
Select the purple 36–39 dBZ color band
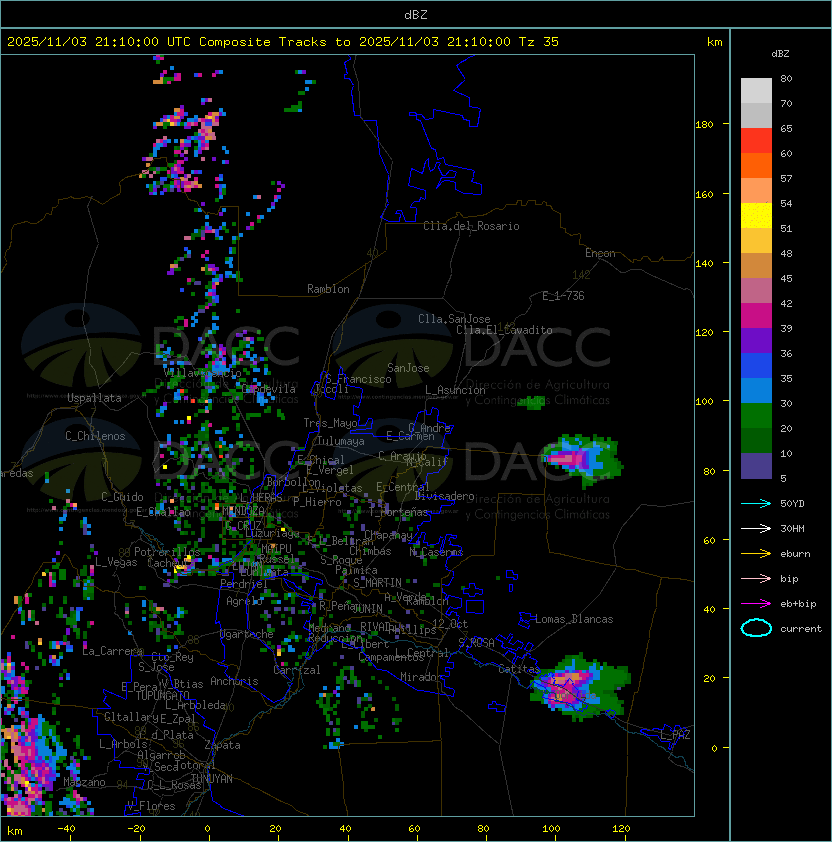pyautogui.click(x=756, y=341)
